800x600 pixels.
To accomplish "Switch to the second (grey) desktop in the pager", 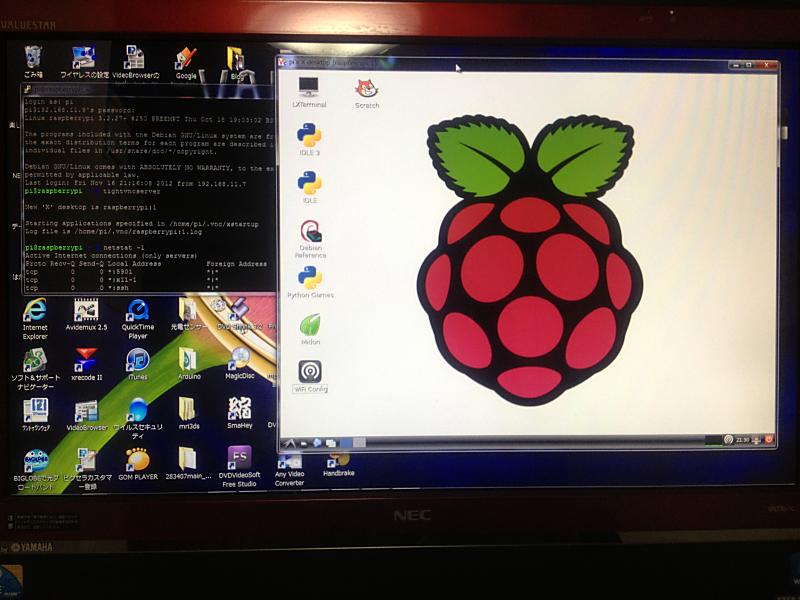I will [359, 442].
